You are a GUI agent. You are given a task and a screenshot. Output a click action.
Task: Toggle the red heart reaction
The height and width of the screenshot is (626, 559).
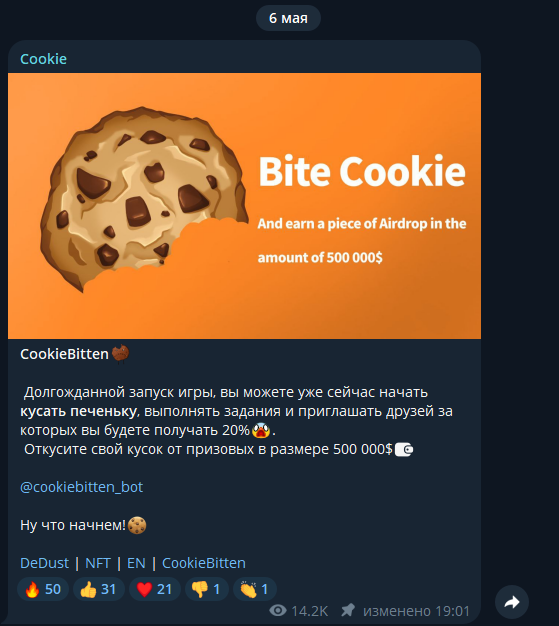coord(155,589)
